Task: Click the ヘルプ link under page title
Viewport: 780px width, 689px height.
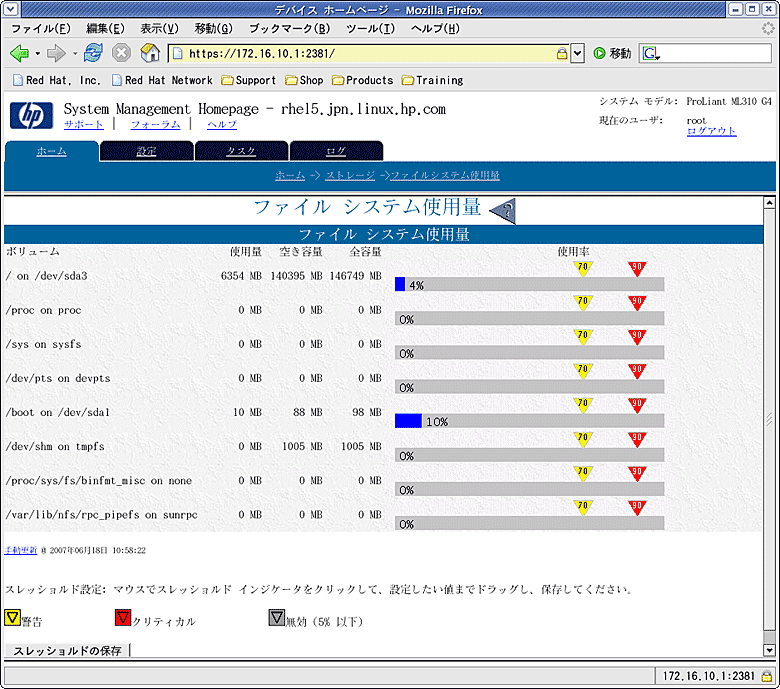Action: coord(222,124)
